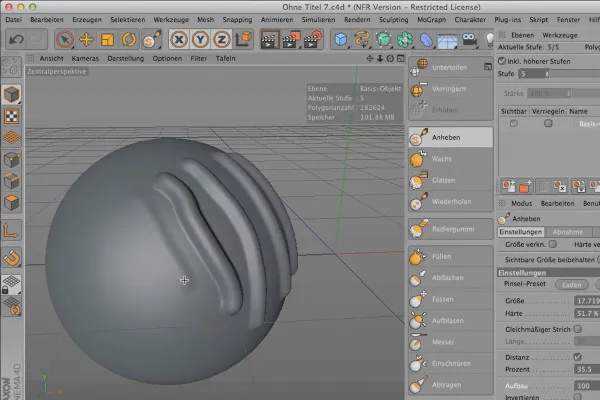Select the Abtragen brush icon
Screen dimensions: 600x400
417,385
